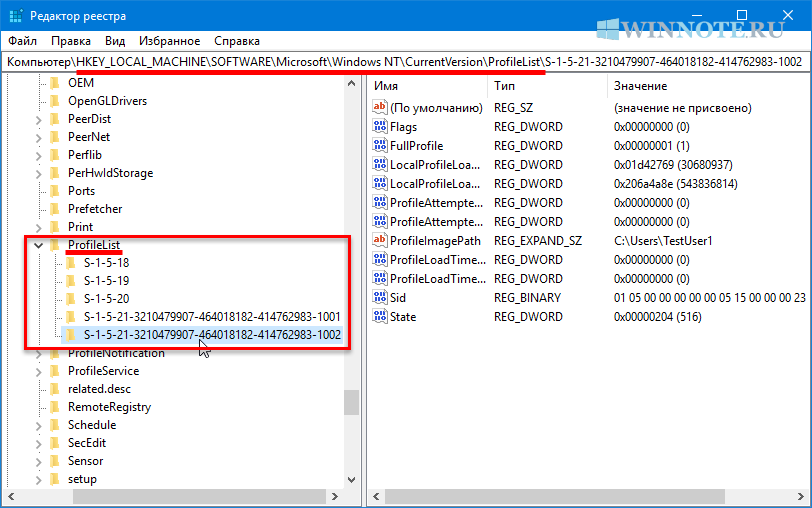Expand the setup key
Viewport: 812px width, 508px height.
38,480
